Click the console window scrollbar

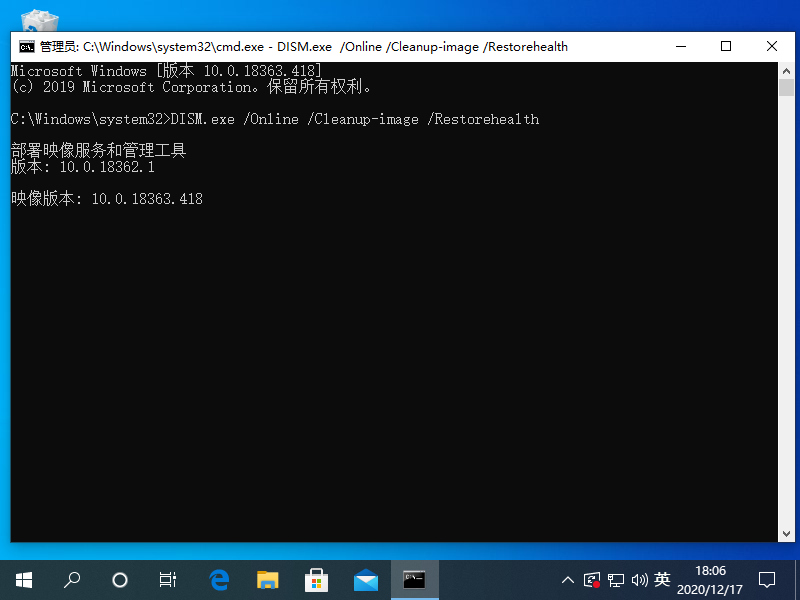point(788,300)
